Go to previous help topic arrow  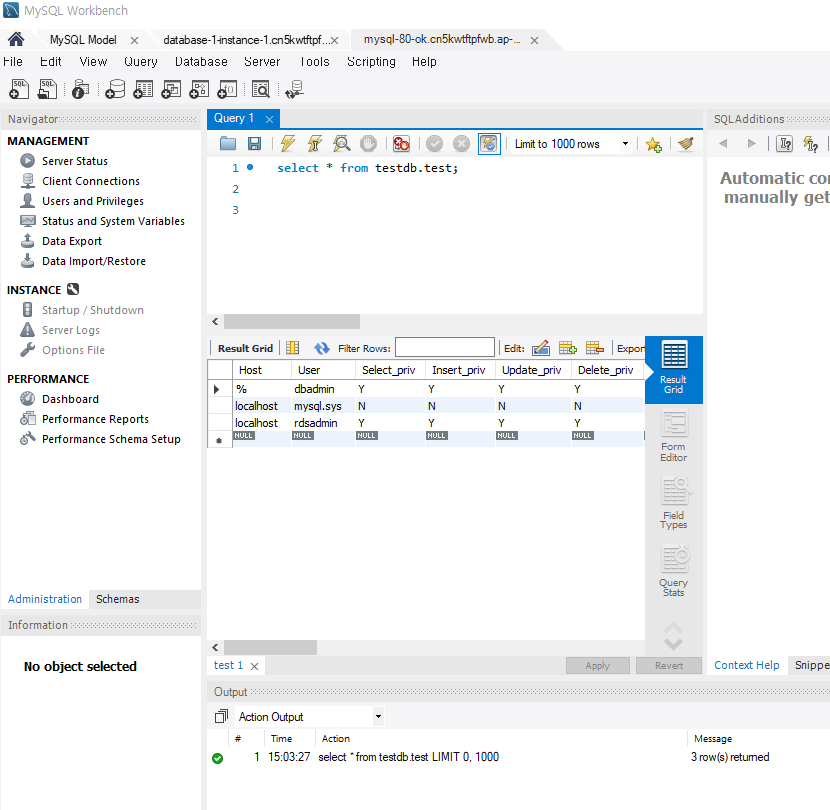723,143
